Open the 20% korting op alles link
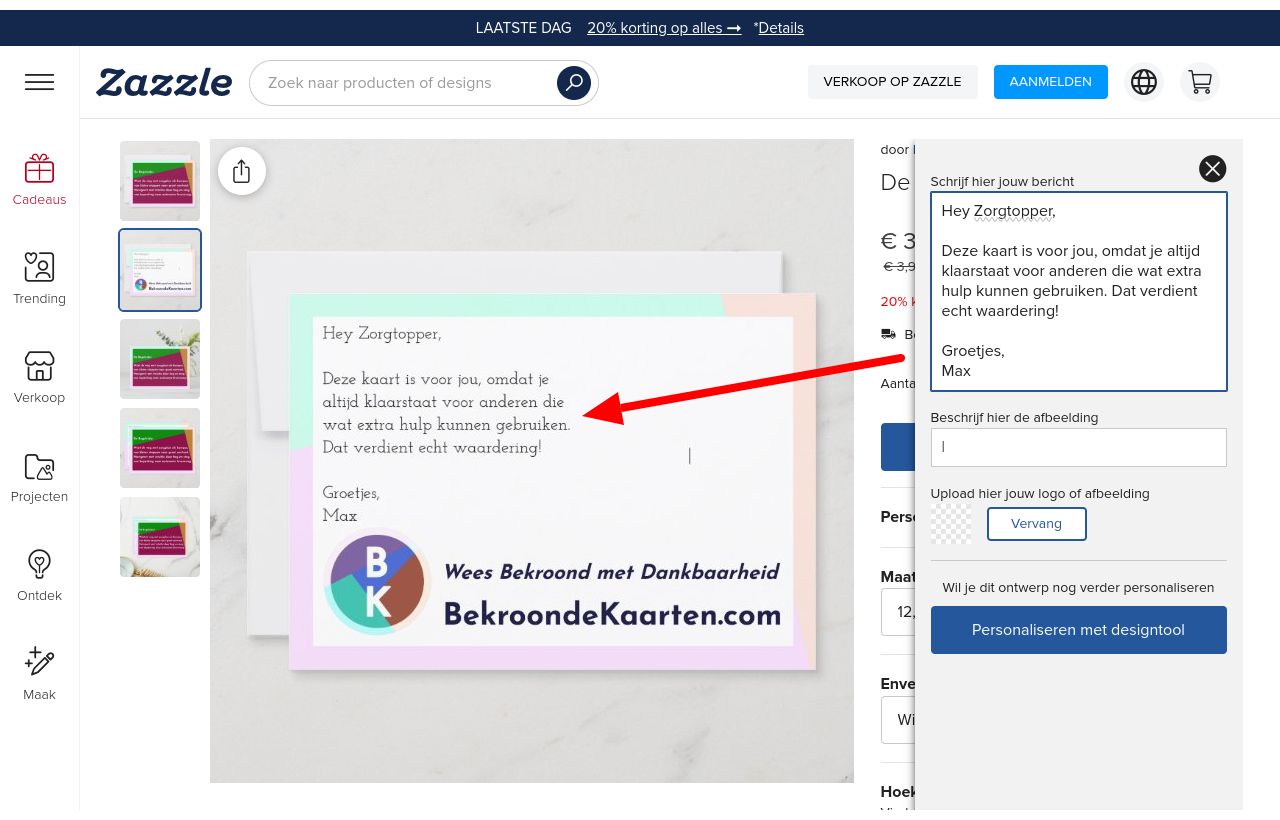 (664, 28)
